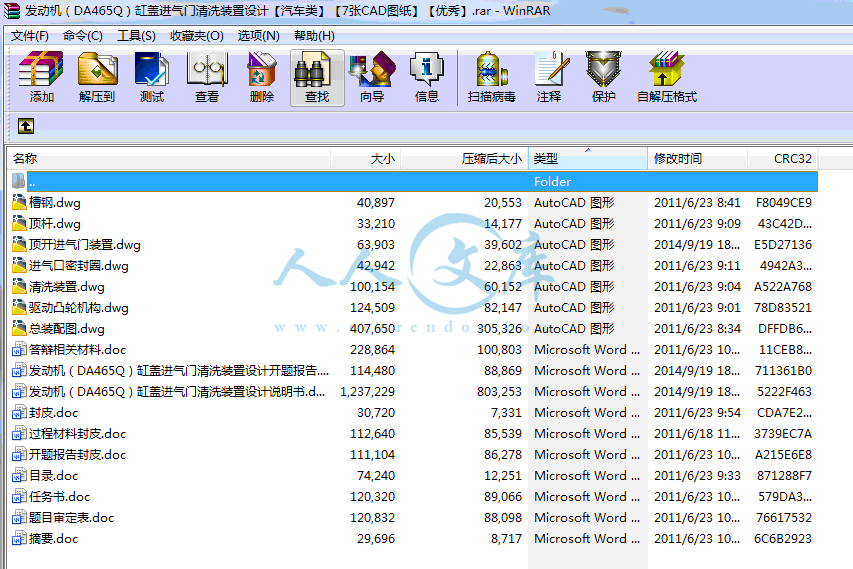This screenshot has width=853, height=569.
Task: Select the file 题目审定表.doc
Action: coord(71,518)
